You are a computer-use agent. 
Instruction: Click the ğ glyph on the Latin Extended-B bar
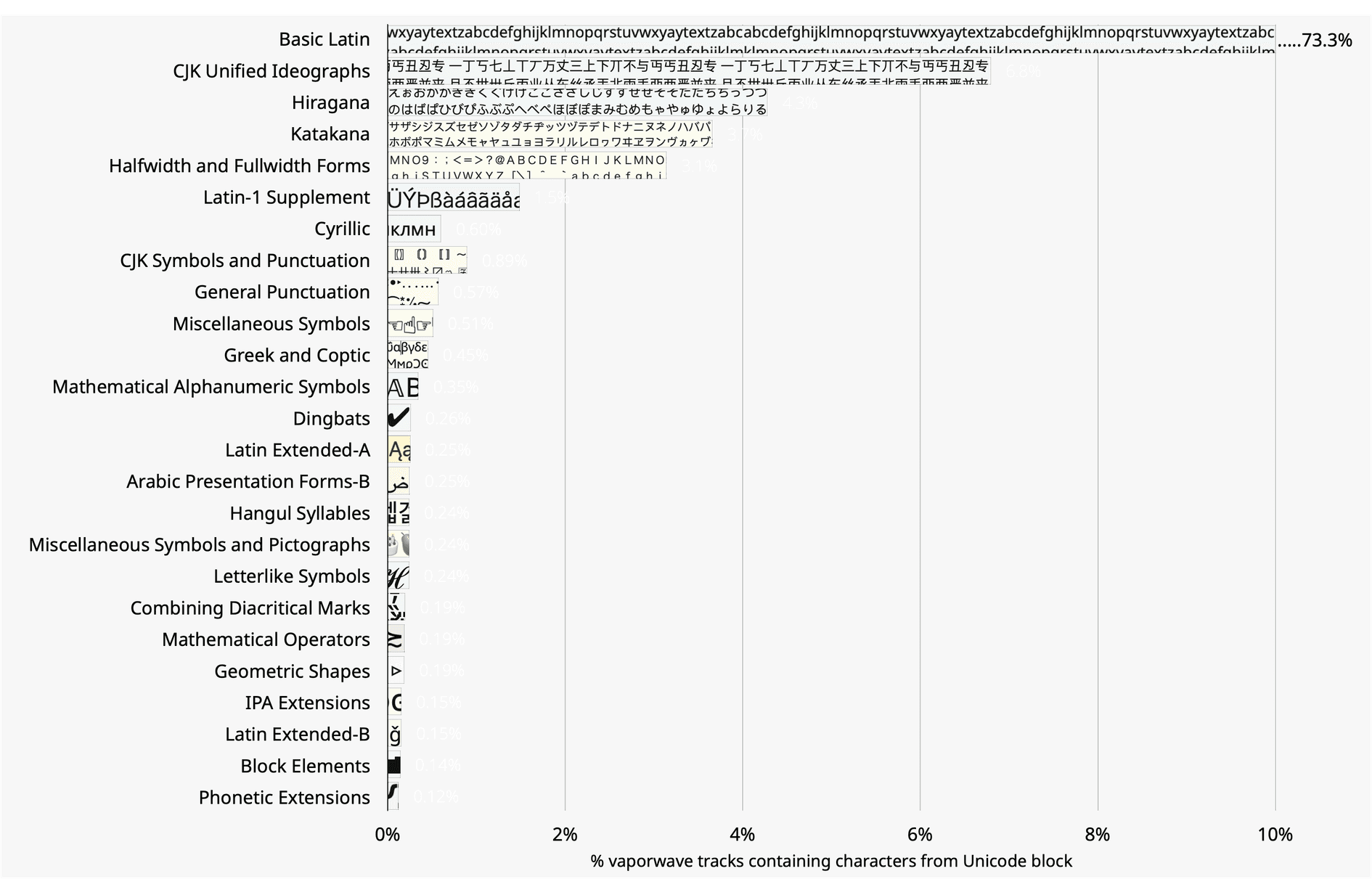[x=395, y=734]
